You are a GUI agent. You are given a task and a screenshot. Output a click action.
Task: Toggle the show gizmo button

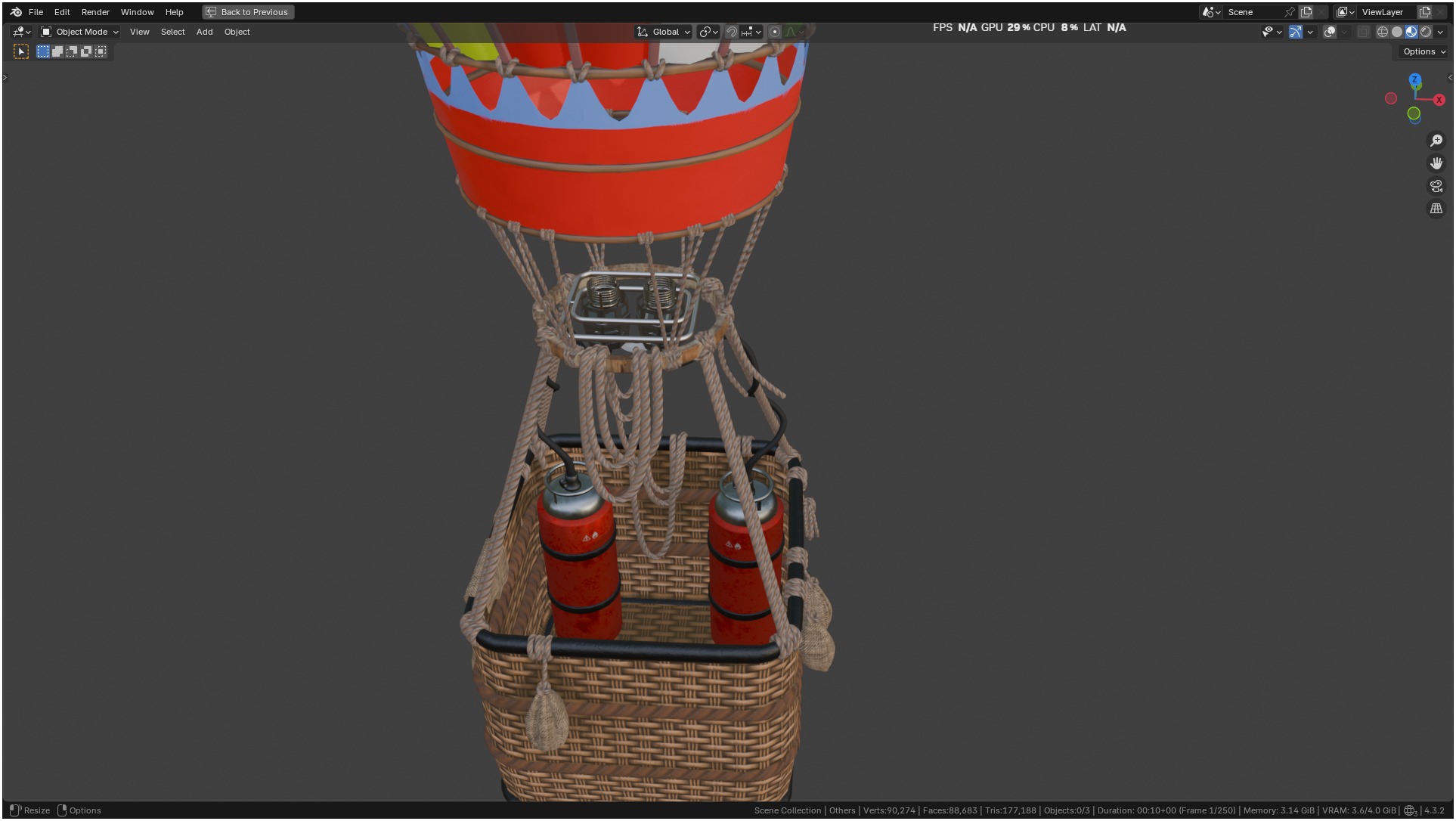(1296, 32)
